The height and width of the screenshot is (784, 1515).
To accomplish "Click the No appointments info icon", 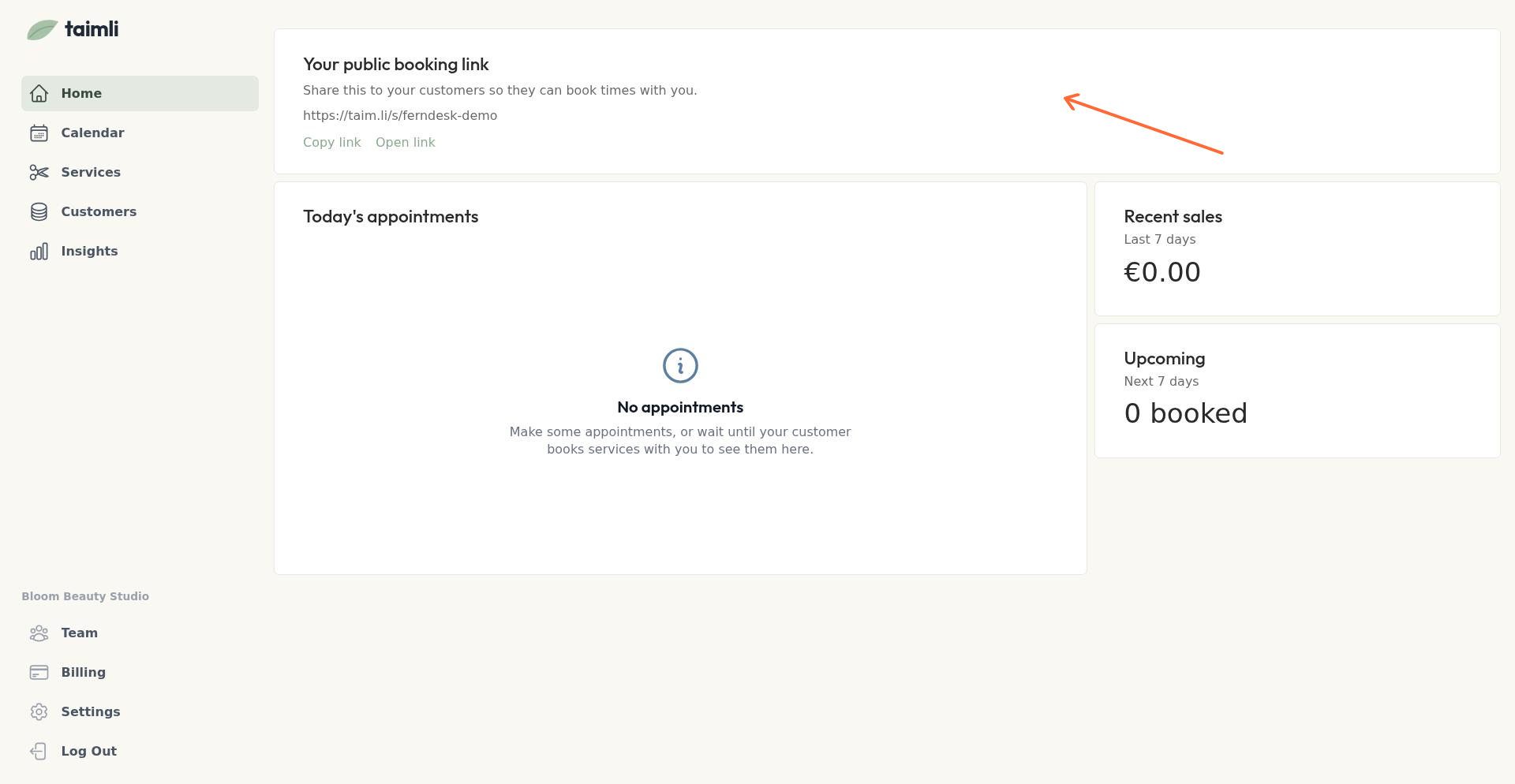I will [680, 366].
